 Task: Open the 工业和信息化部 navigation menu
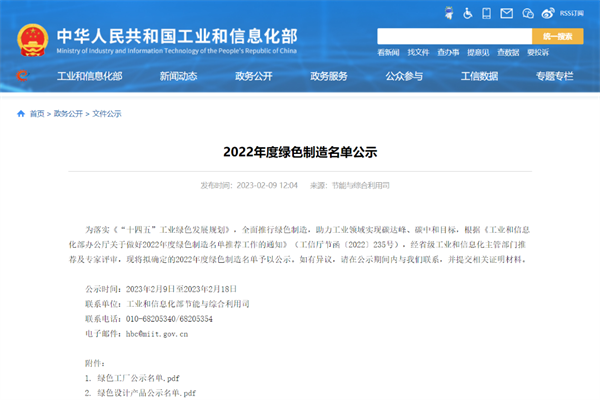coord(89,76)
